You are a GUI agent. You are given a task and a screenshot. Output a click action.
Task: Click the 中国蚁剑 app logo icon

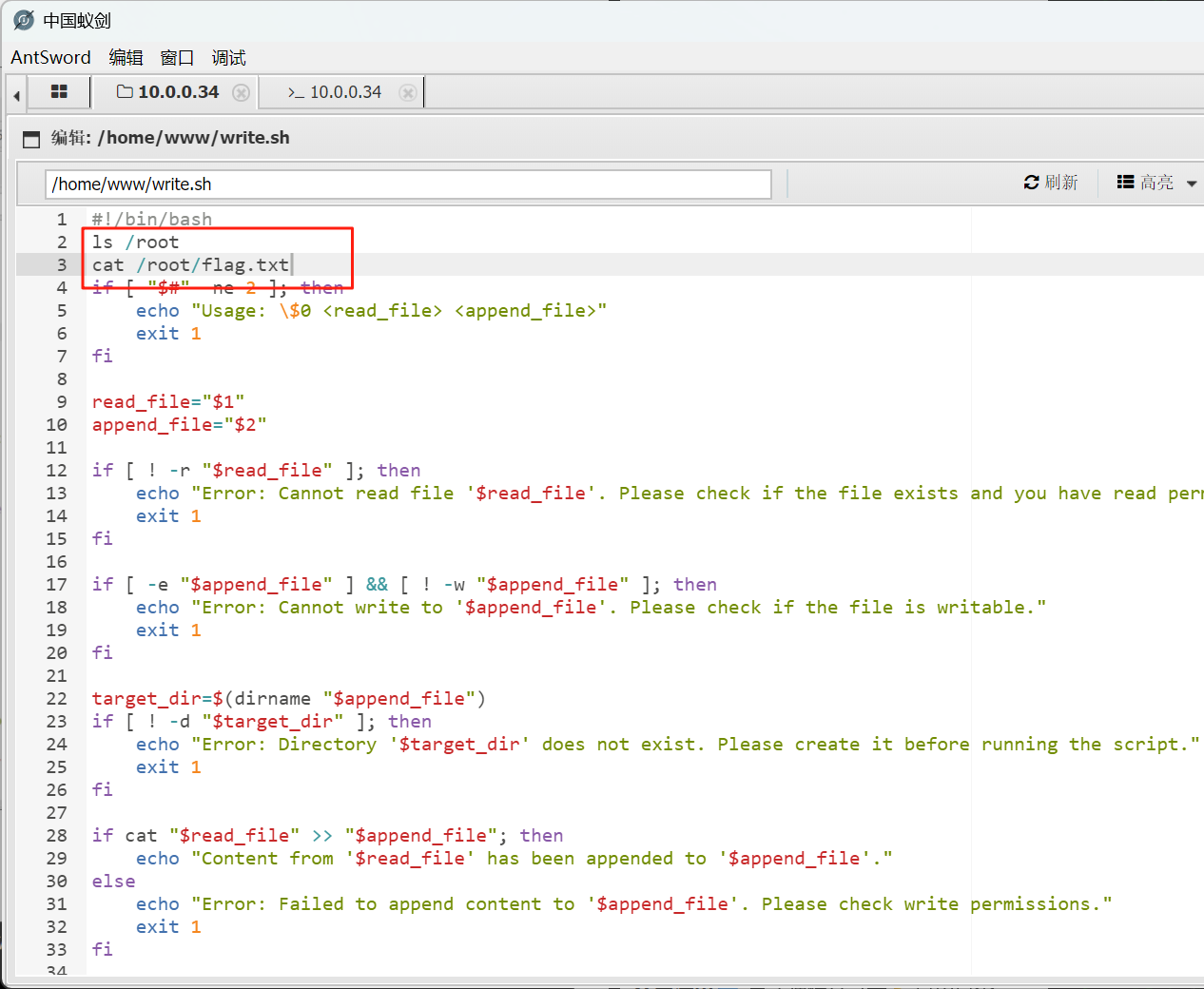pos(24,20)
